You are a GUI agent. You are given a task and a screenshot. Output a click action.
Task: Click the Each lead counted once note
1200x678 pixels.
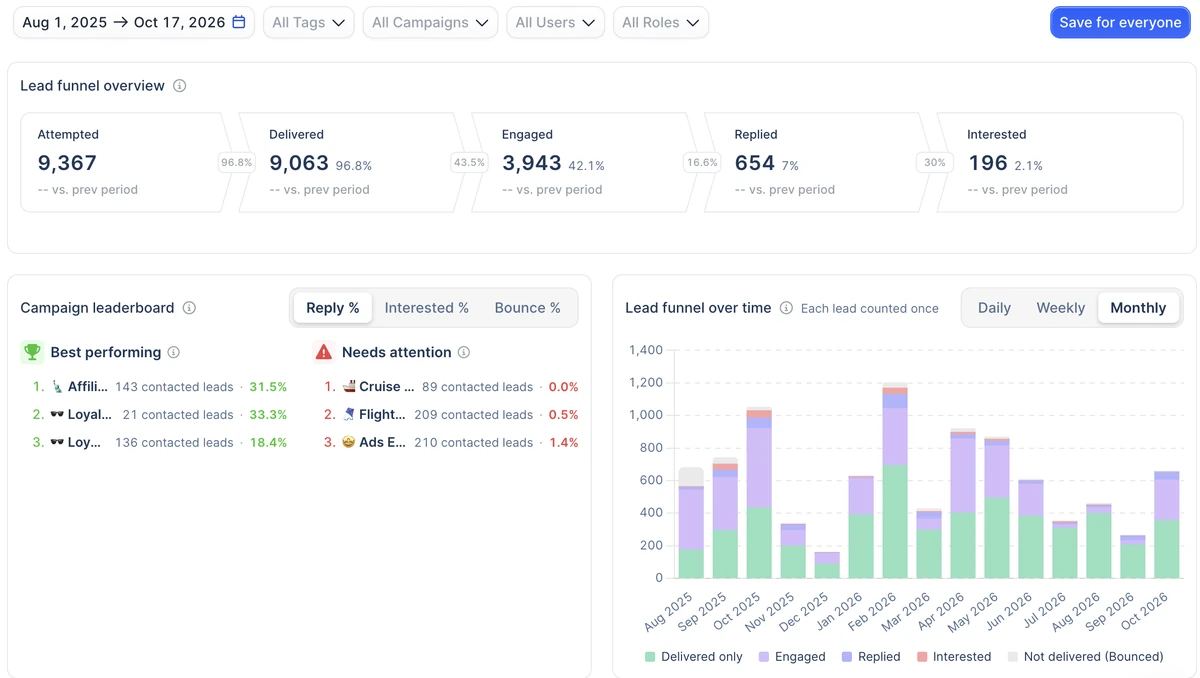pyautogui.click(x=870, y=309)
